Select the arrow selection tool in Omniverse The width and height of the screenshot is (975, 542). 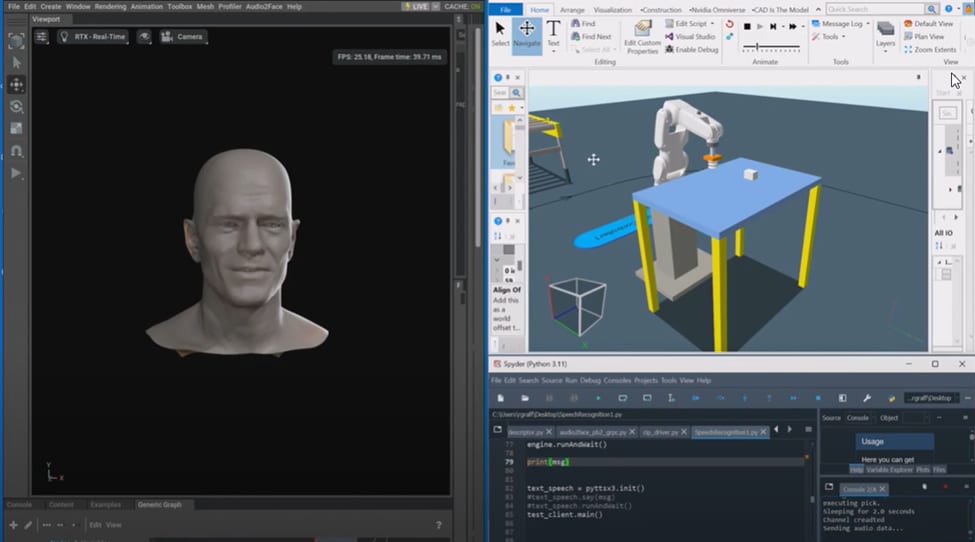click(x=16, y=62)
